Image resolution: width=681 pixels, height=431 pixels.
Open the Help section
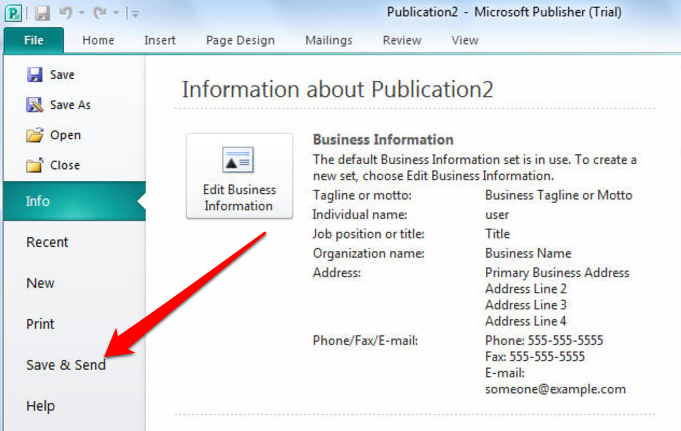point(40,406)
